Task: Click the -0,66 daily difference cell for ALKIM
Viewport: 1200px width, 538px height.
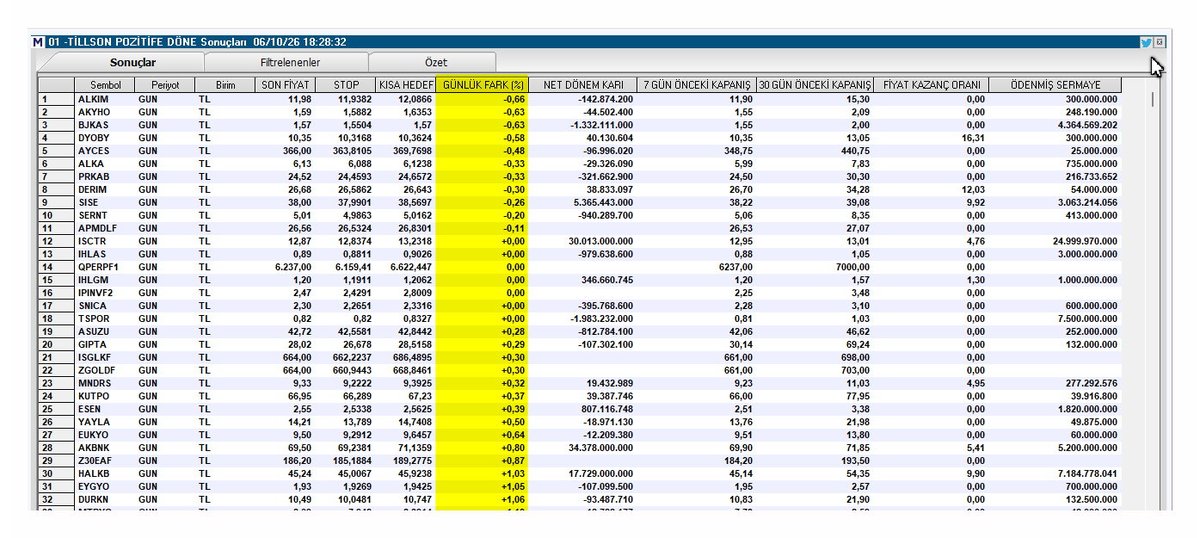Action: pos(482,100)
